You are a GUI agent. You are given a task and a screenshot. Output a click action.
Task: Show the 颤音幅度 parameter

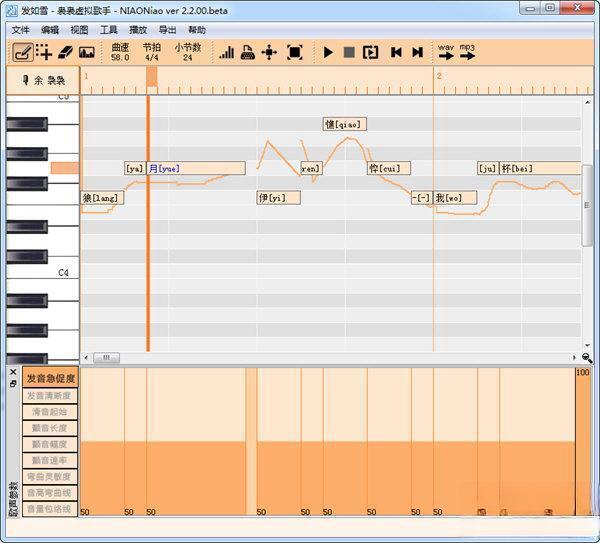pyautogui.click(x=50, y=444)
